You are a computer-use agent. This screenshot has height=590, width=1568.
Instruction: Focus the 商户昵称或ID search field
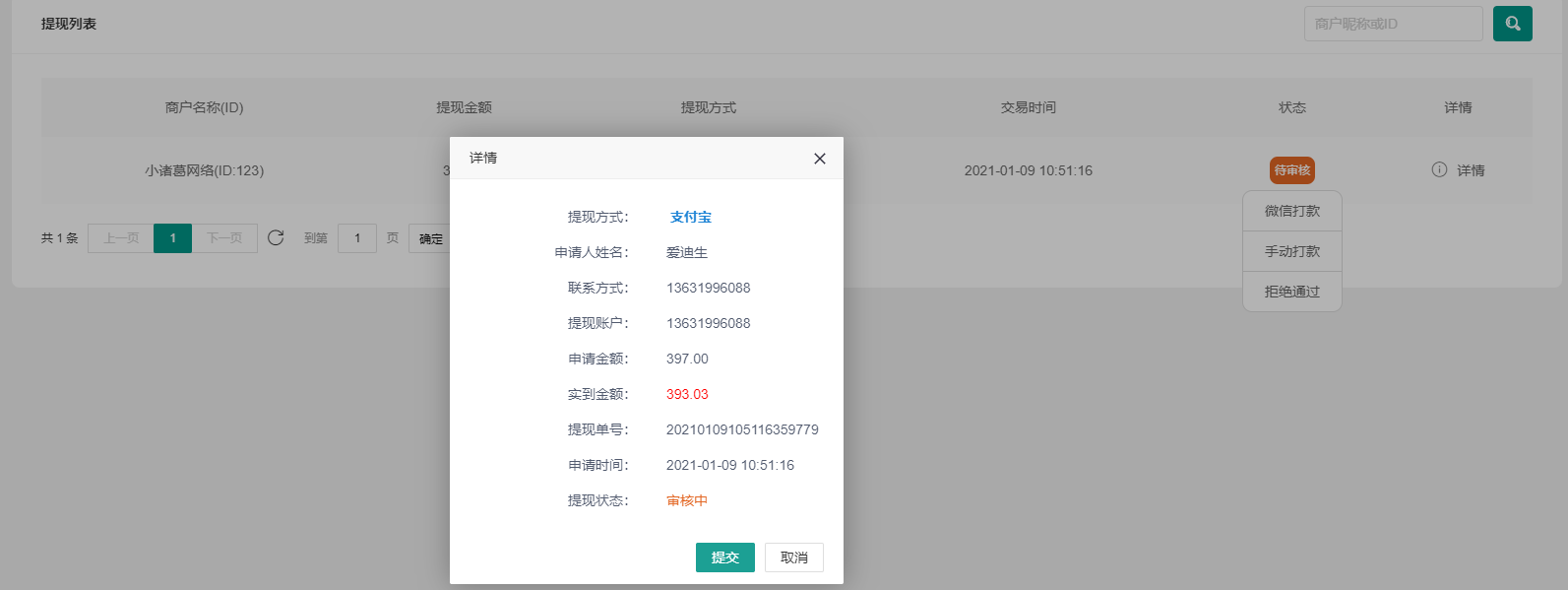click(1393, 24)
